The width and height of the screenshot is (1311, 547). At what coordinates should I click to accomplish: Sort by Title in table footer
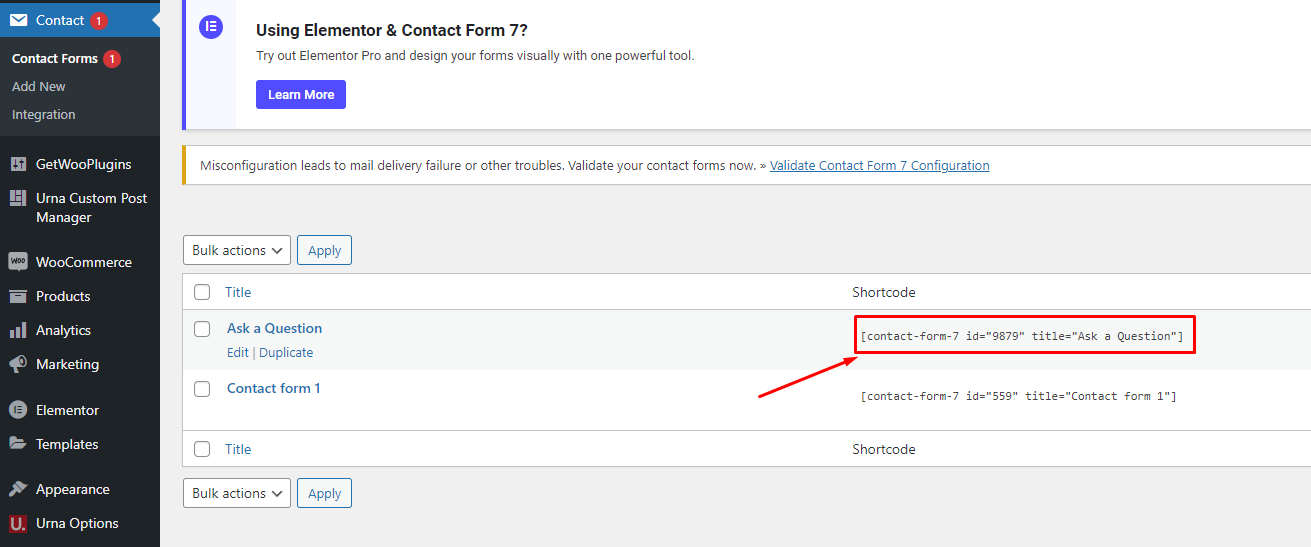238,449
